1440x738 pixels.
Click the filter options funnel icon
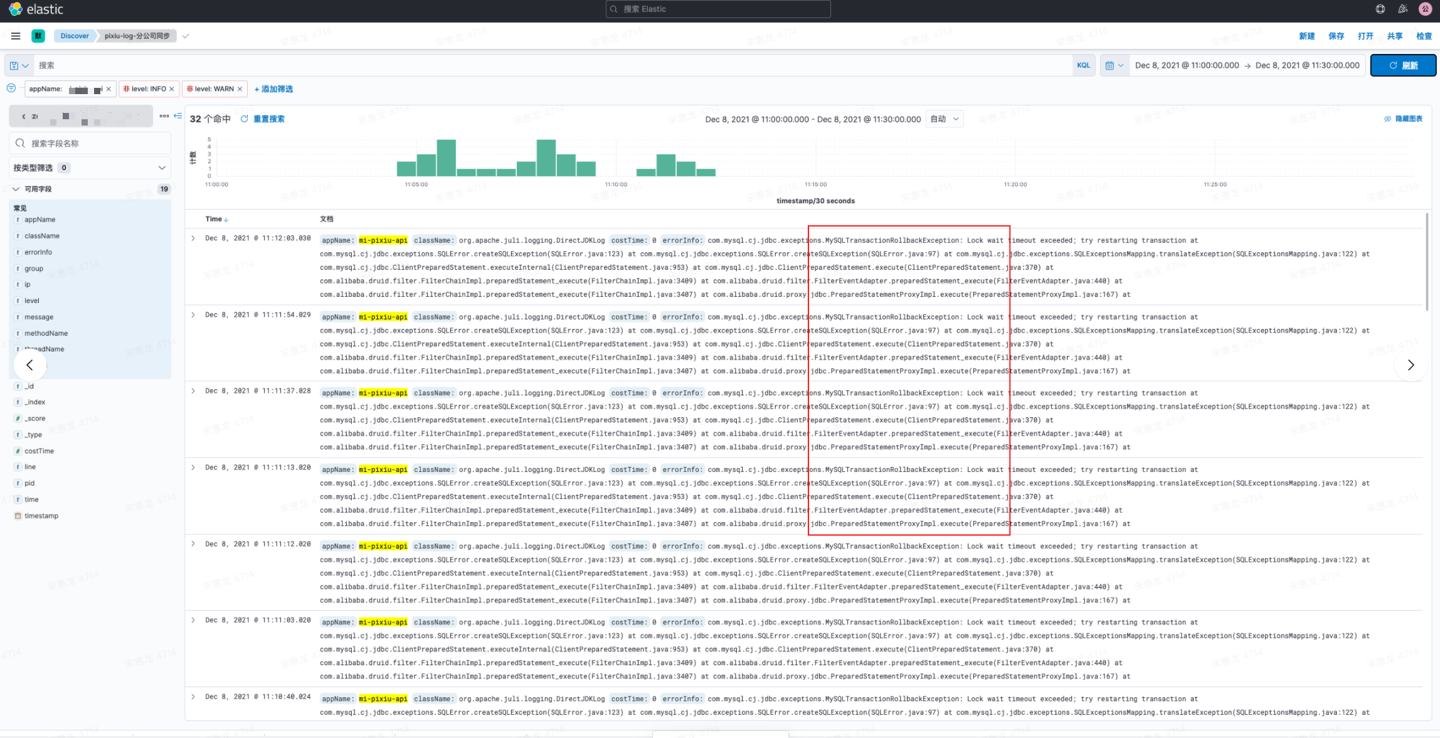coord(11,88)
